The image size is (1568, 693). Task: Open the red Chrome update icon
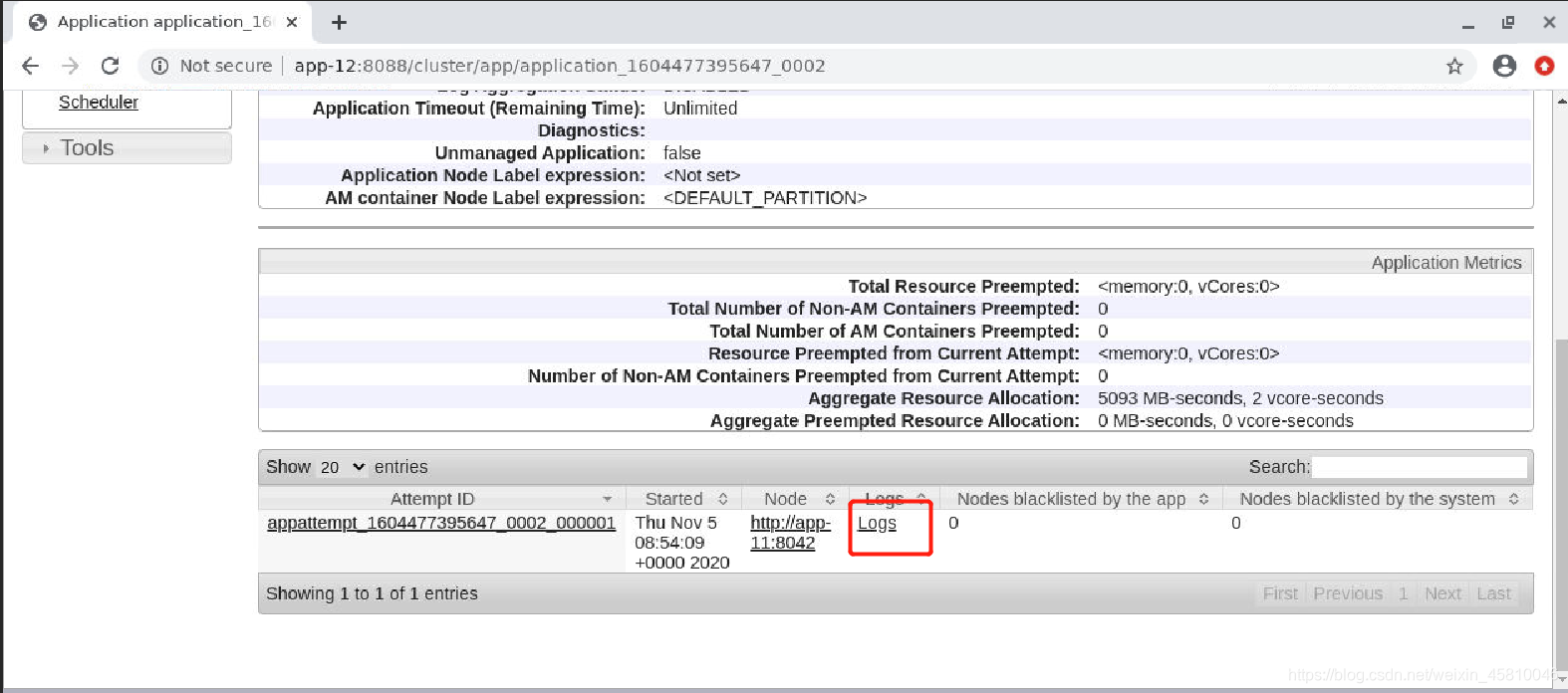(1544, 66)
